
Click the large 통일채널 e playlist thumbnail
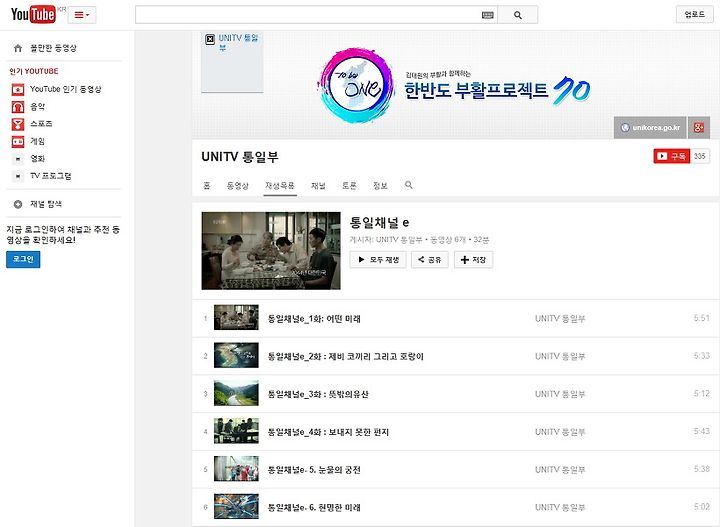(271, 251)
